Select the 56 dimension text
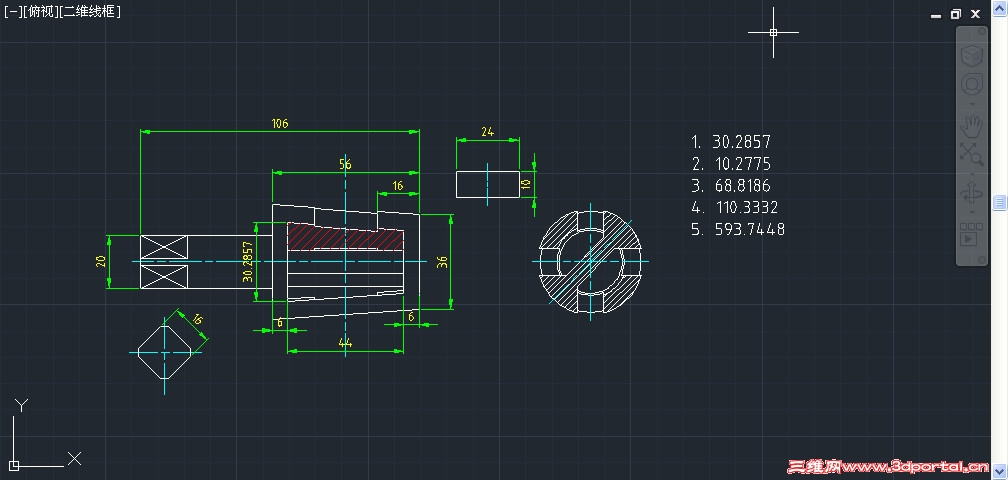 (345, 164)
